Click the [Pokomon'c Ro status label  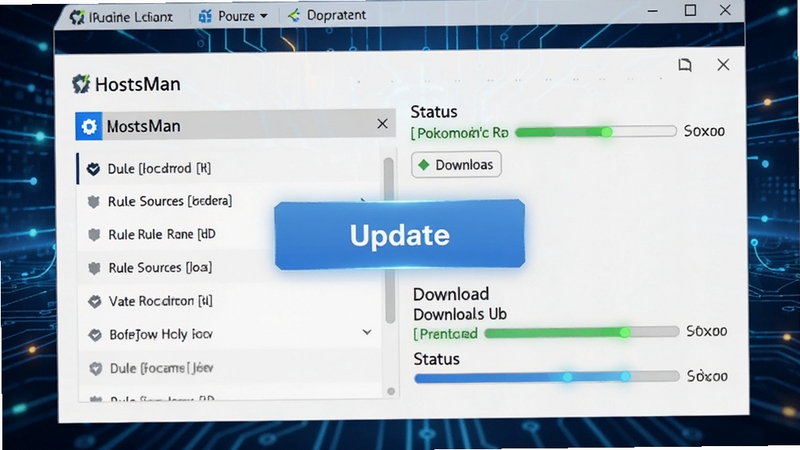click(x=460, y=133)
